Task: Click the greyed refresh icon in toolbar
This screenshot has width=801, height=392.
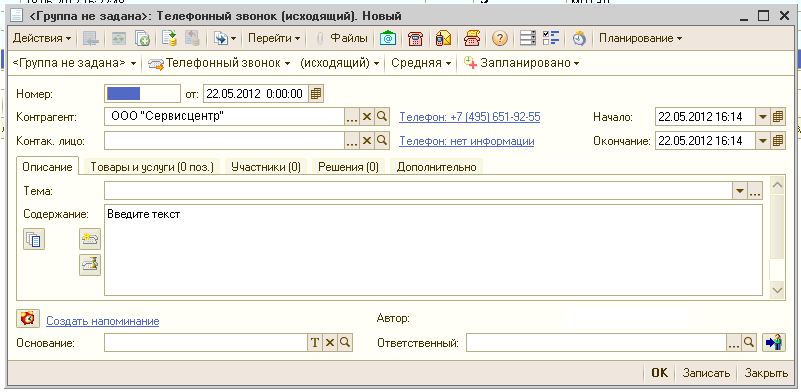Action: 119,38
